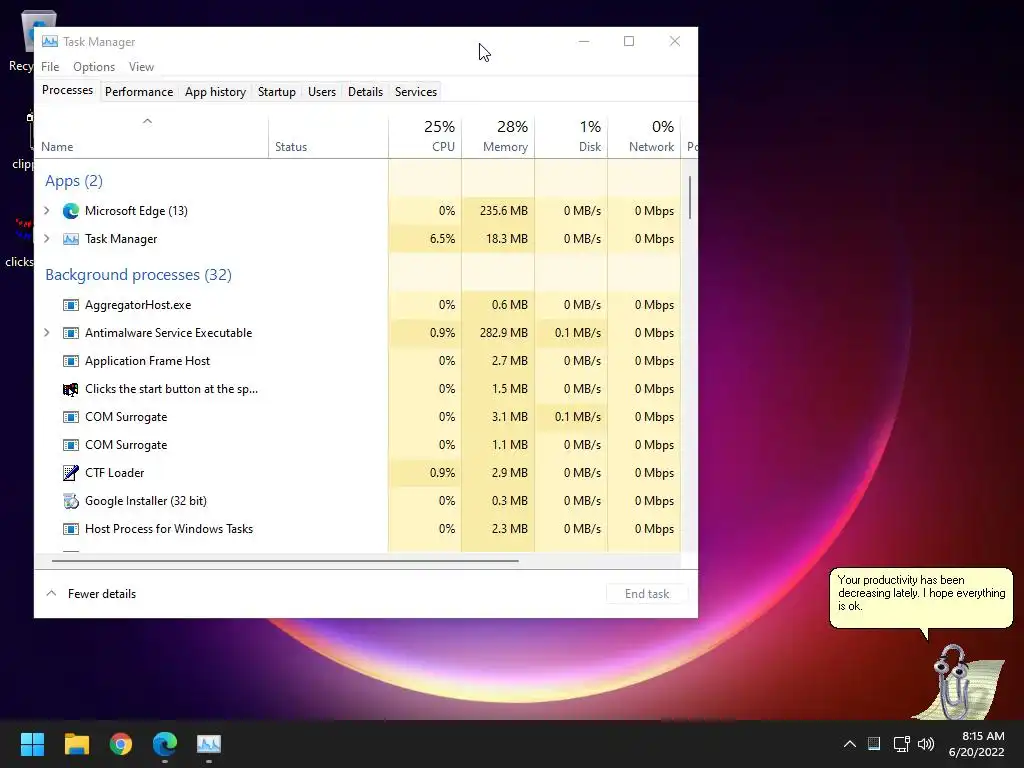Click the horizontal scrollbar in process list
1024x768 pixels.
(285, 560)
